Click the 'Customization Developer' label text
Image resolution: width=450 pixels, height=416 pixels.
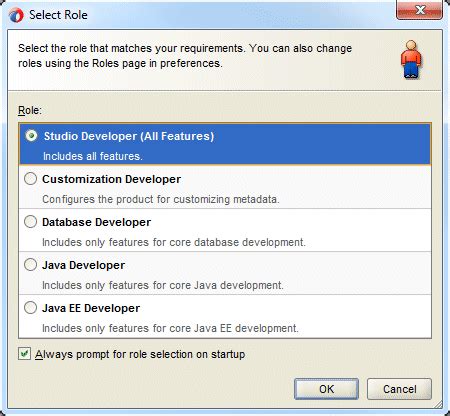tap(111, 179)
